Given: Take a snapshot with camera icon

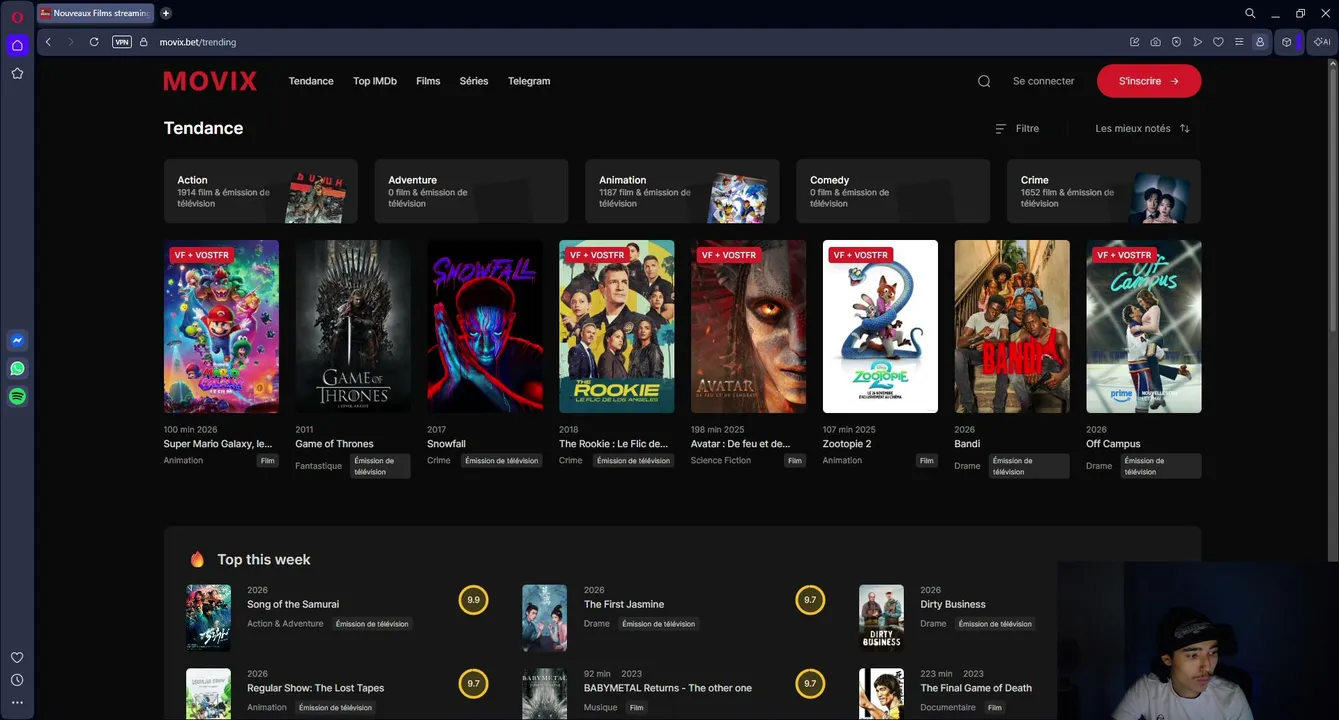Looking at the screenshot, I should coord(1155,42).
